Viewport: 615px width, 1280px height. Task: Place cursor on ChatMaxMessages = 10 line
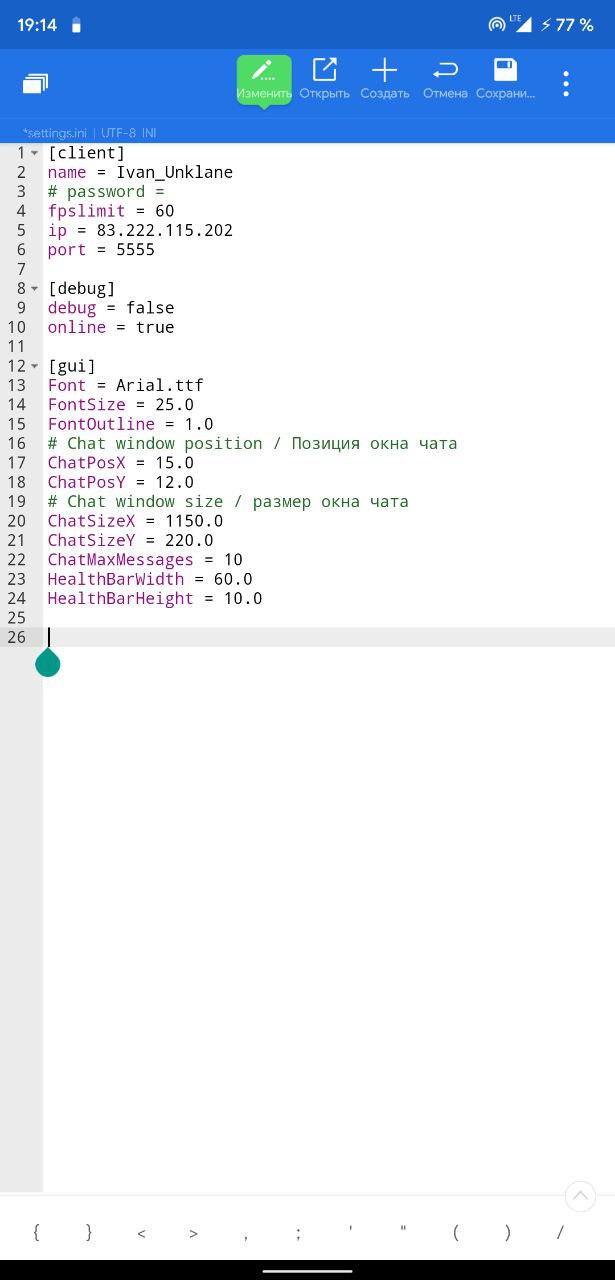point(145,560)
